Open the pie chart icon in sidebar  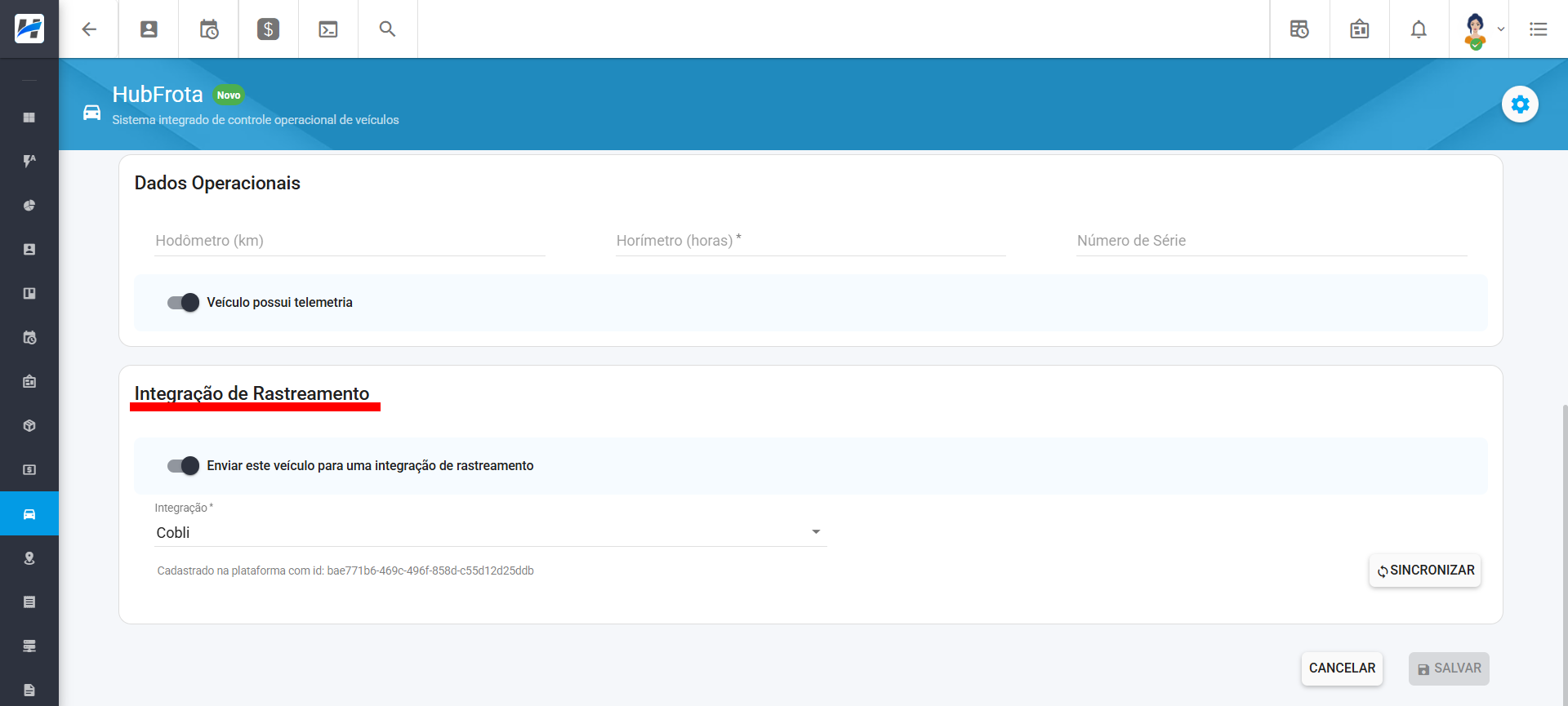(x=29, y=206)
